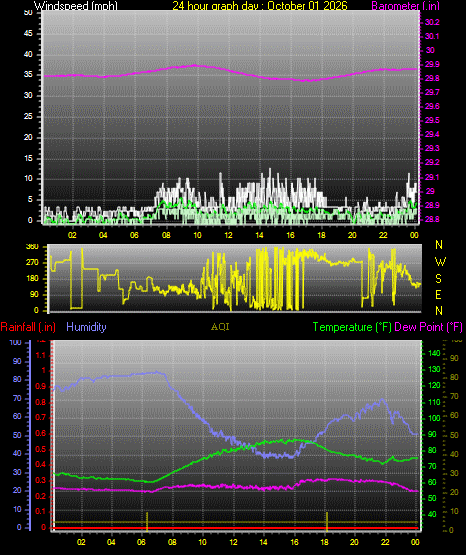Click the humidity peak near hour 07

coord(157,372)
